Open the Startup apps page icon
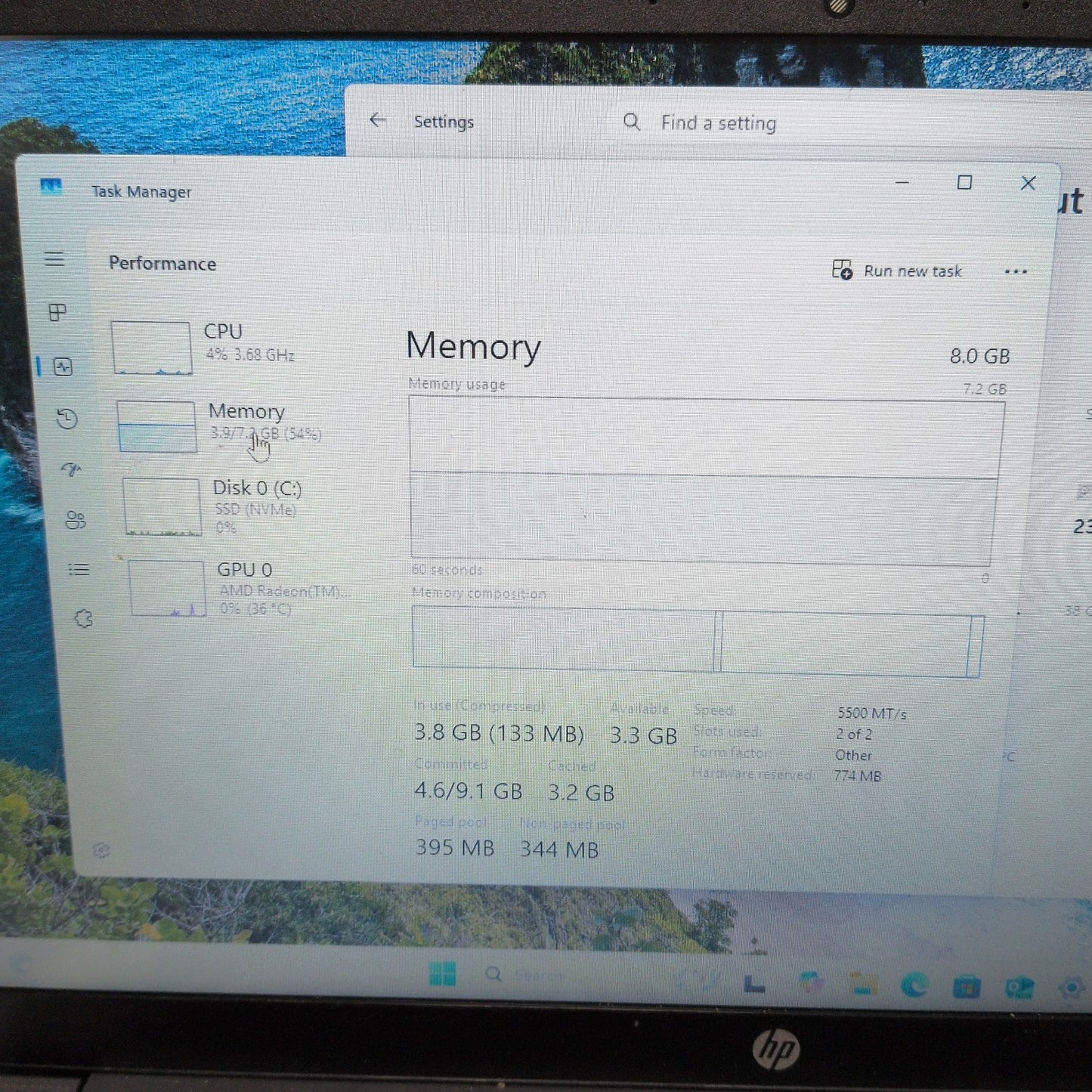1092x1092 pixels. [x=71, y=470]
